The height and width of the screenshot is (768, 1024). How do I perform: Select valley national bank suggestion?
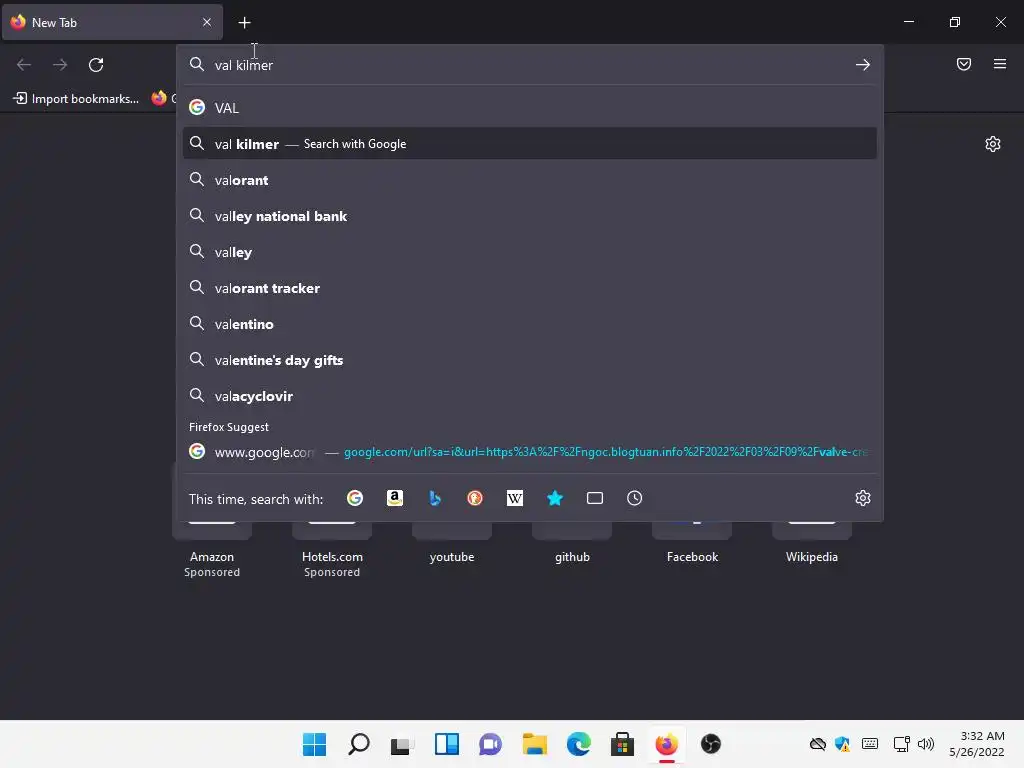pyautogui.click(x=530, y=216)
